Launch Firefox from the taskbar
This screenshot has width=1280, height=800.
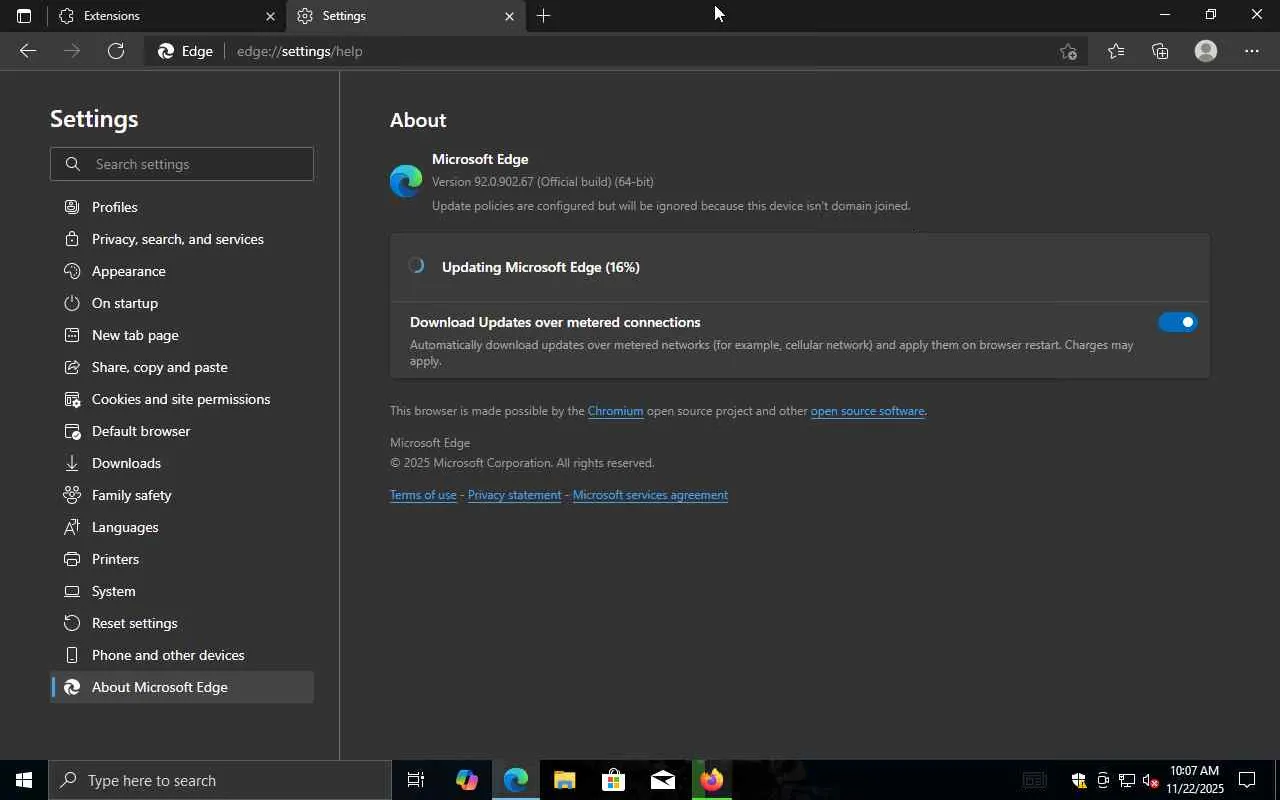coord(712,780)
